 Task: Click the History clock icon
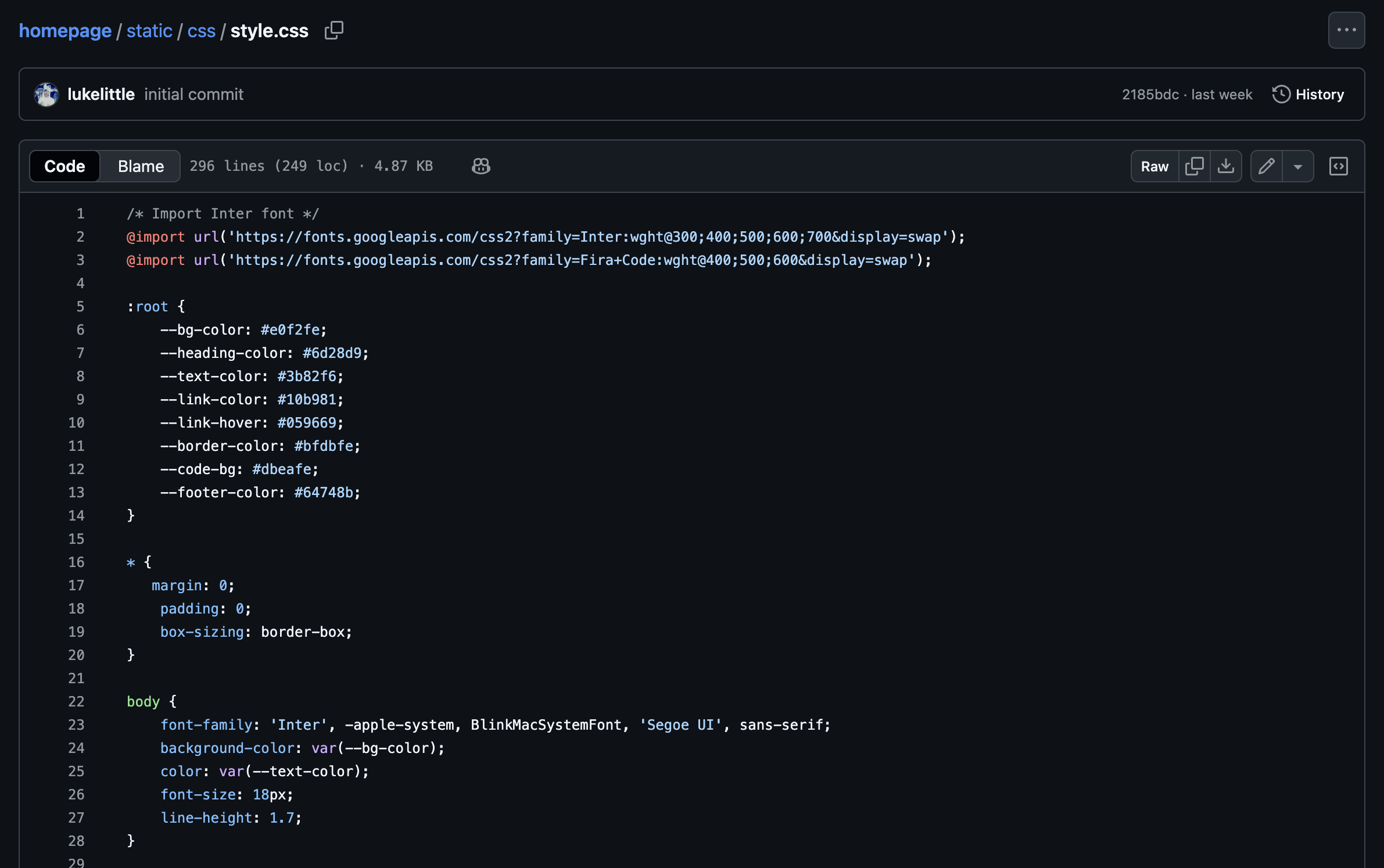[1281, 94]
